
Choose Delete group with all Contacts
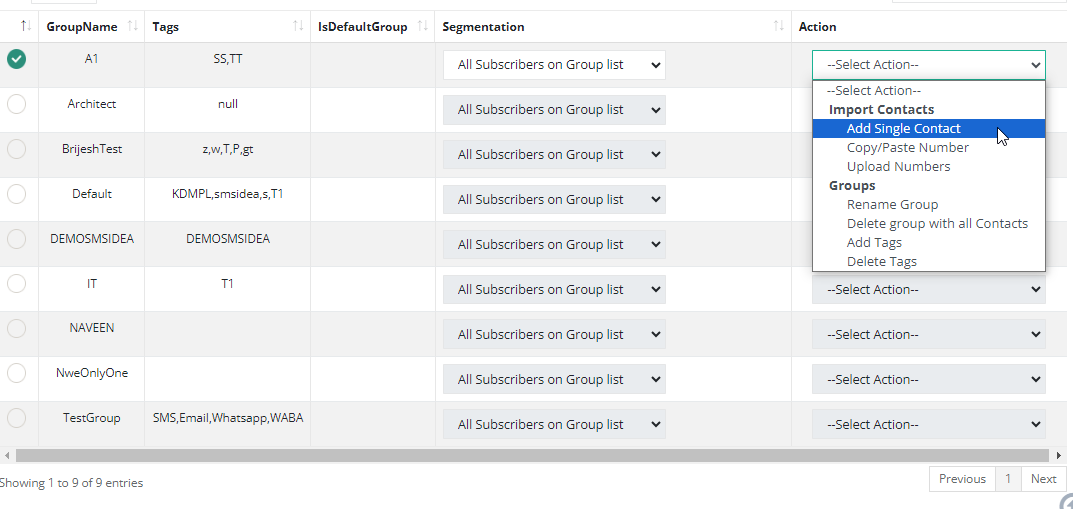coord(937,223)
